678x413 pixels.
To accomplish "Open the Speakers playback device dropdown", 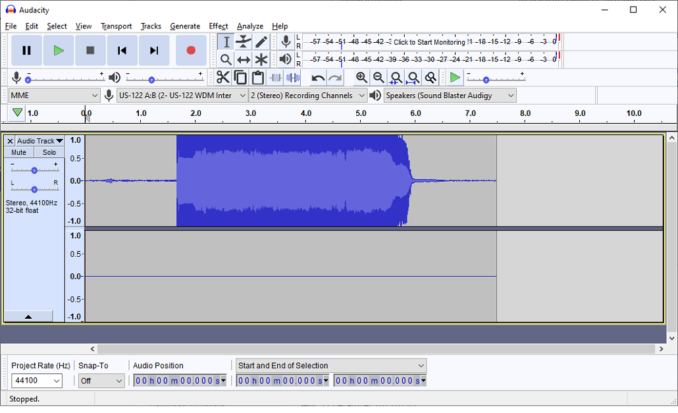I will [450, 95].
